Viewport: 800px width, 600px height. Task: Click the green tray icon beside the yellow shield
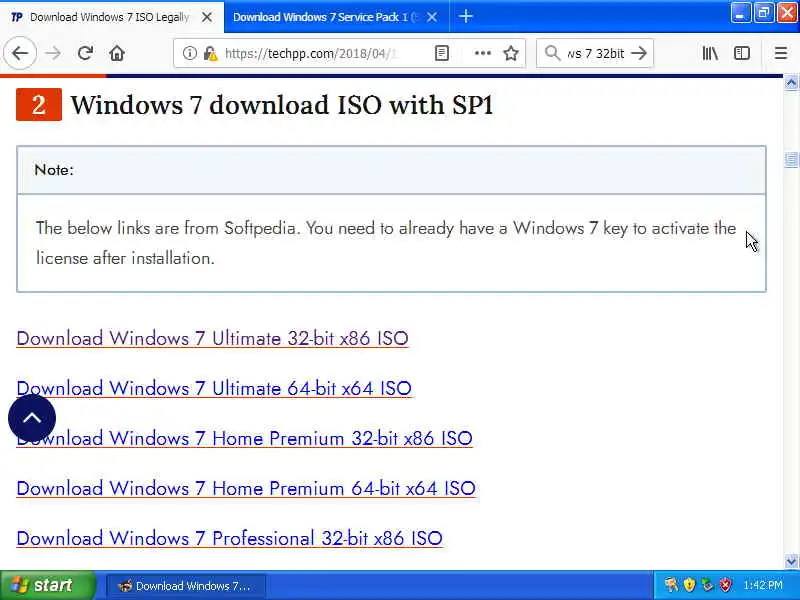pyautogui.click(x=707, y=585)
